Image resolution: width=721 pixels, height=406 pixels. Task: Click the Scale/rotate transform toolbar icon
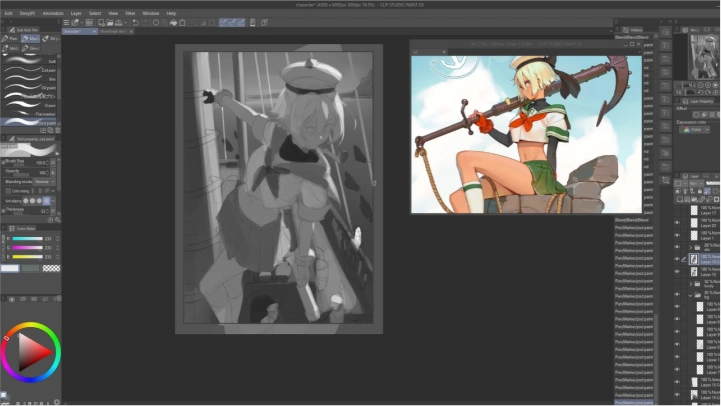pyautogui.click(x=183, y=23)
